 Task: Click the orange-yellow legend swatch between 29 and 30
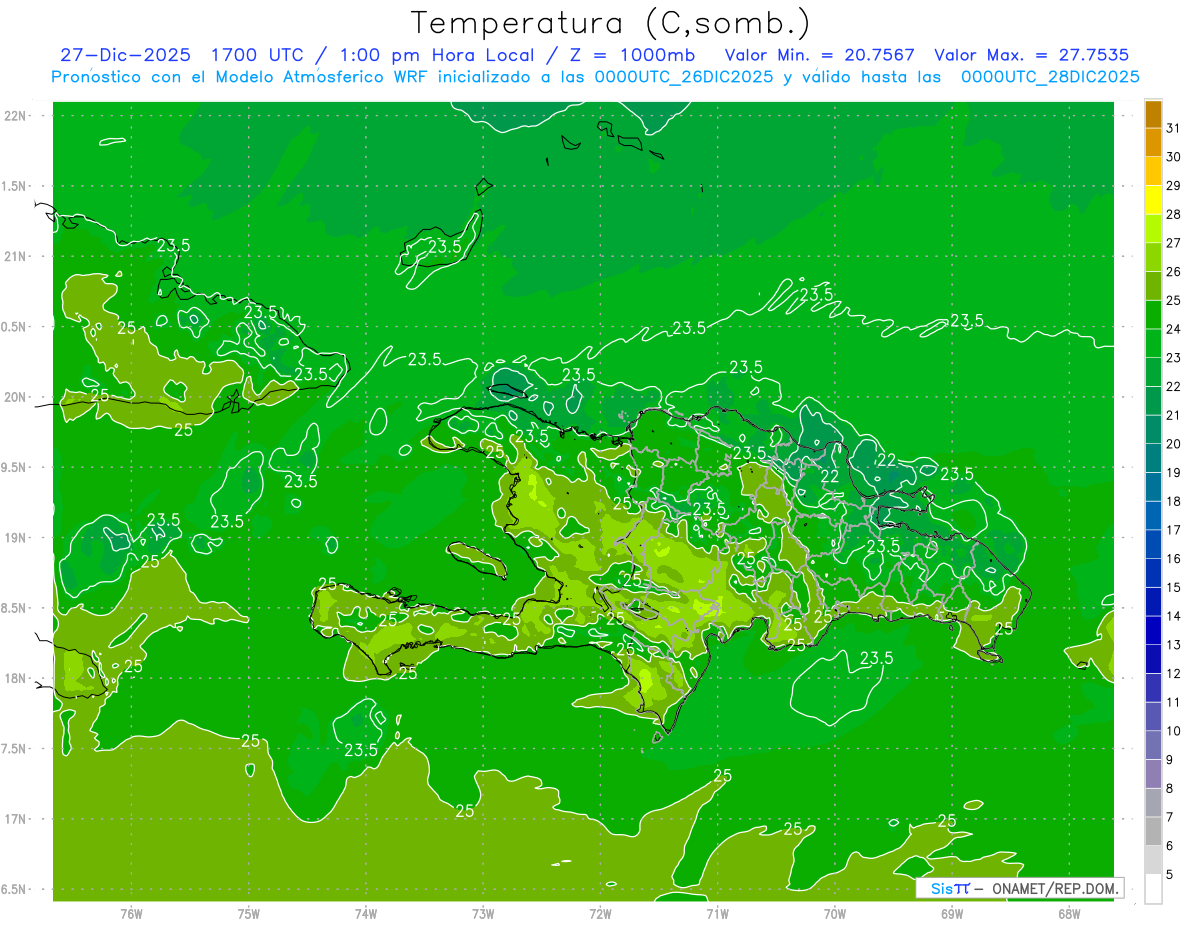point(1153,171)
